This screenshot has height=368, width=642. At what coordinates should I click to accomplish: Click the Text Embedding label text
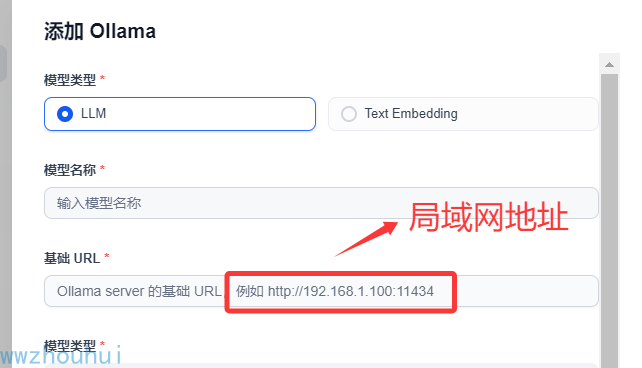pos(411,113)
